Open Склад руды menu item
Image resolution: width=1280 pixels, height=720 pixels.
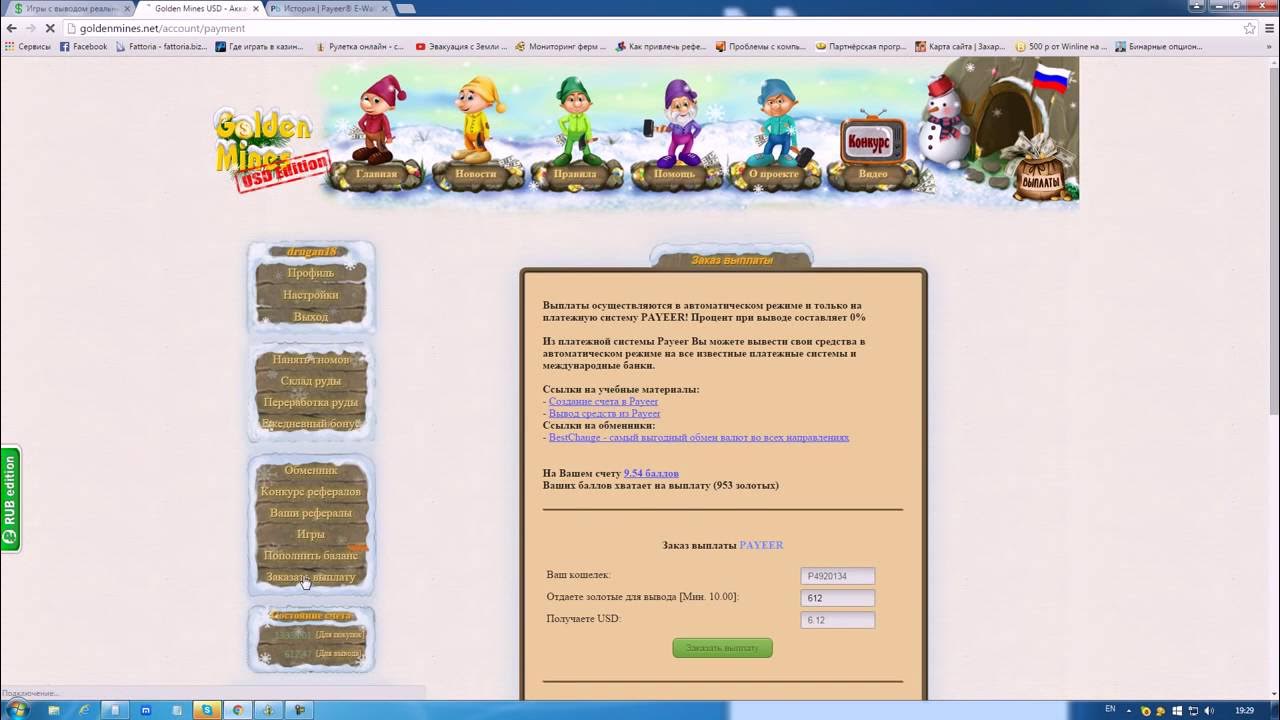(x=311, y=381)
